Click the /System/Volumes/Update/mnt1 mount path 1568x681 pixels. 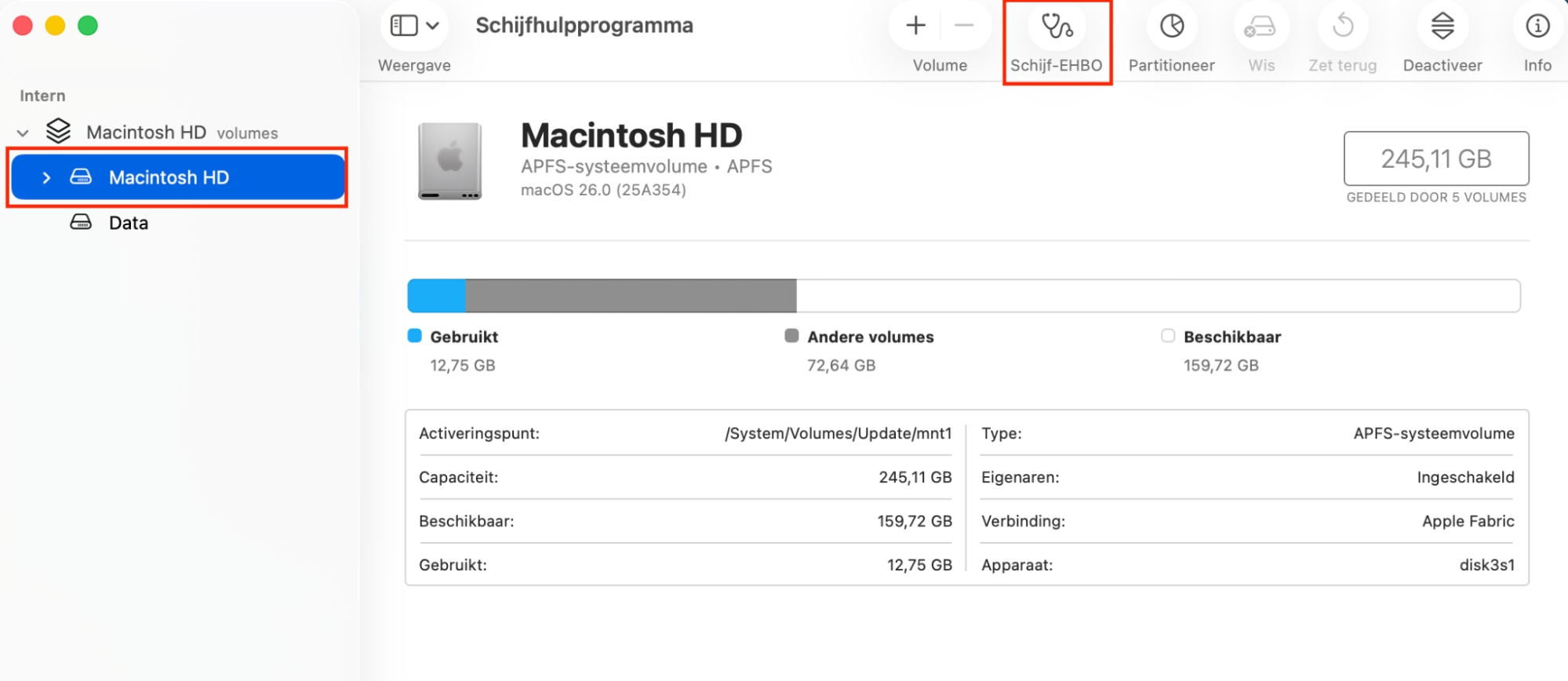tap(838, 433)
